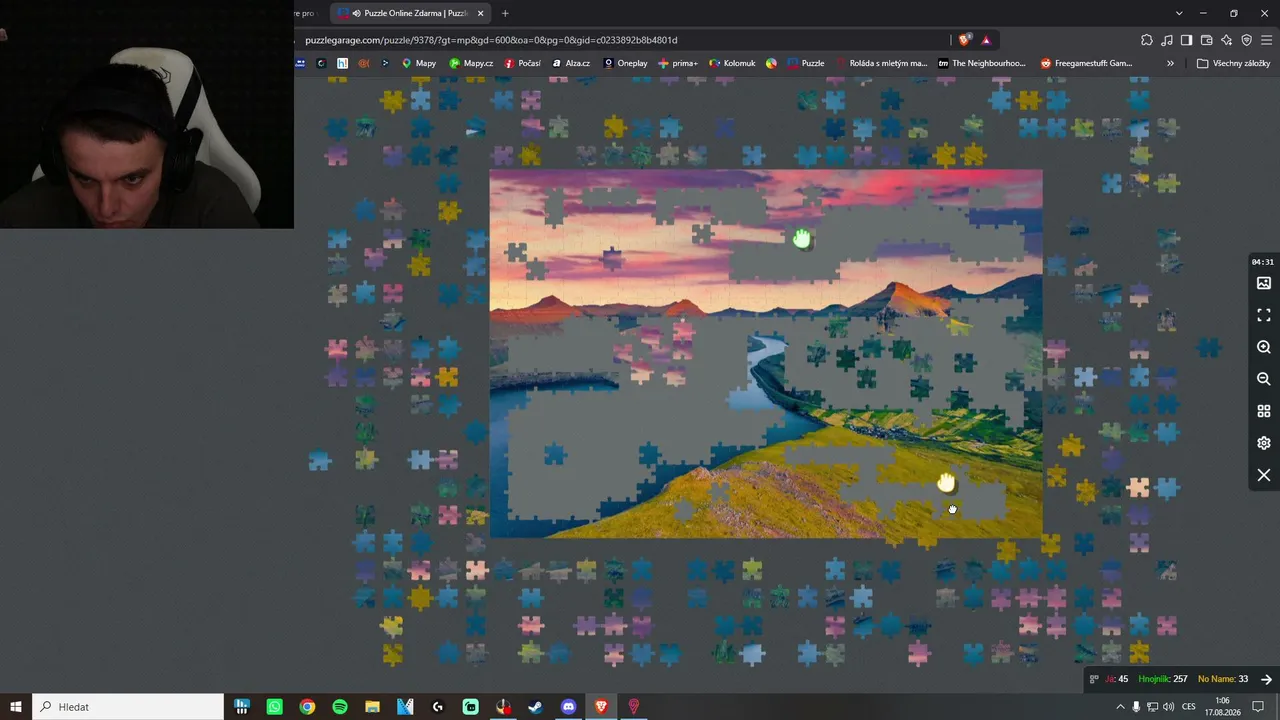Arrange loose pieces with grid icon
1280x720 pixels.
1264,411
